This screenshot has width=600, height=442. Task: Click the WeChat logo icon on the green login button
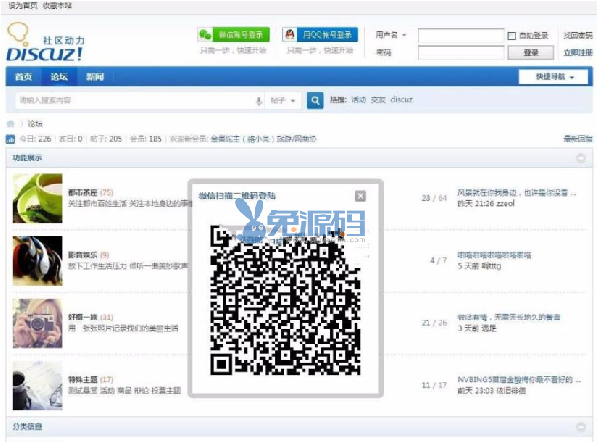coord(205,35)
